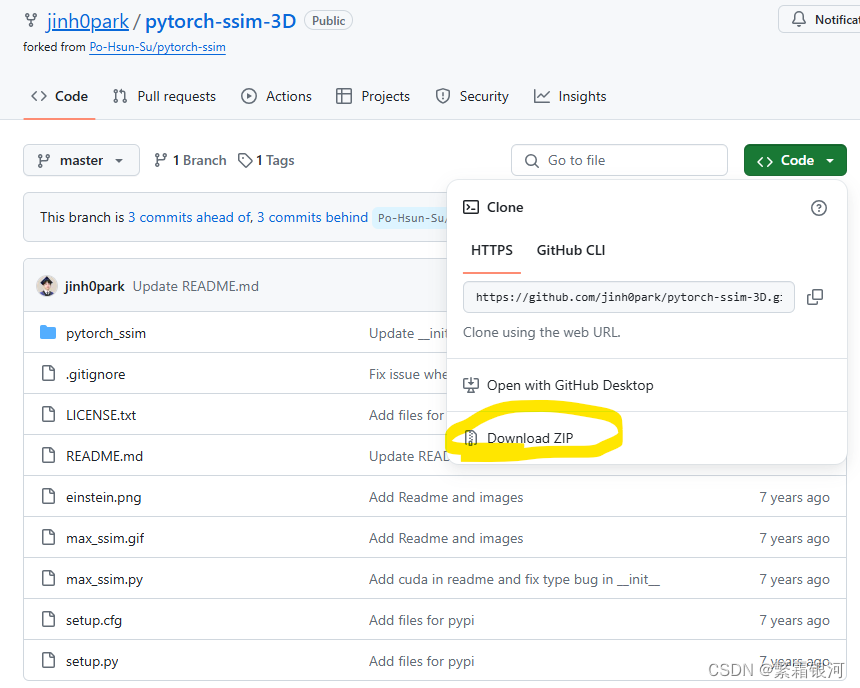This screenshot has width=860, height=688.
Task: Open the master branch dropdown
Action: pos(81,160)
